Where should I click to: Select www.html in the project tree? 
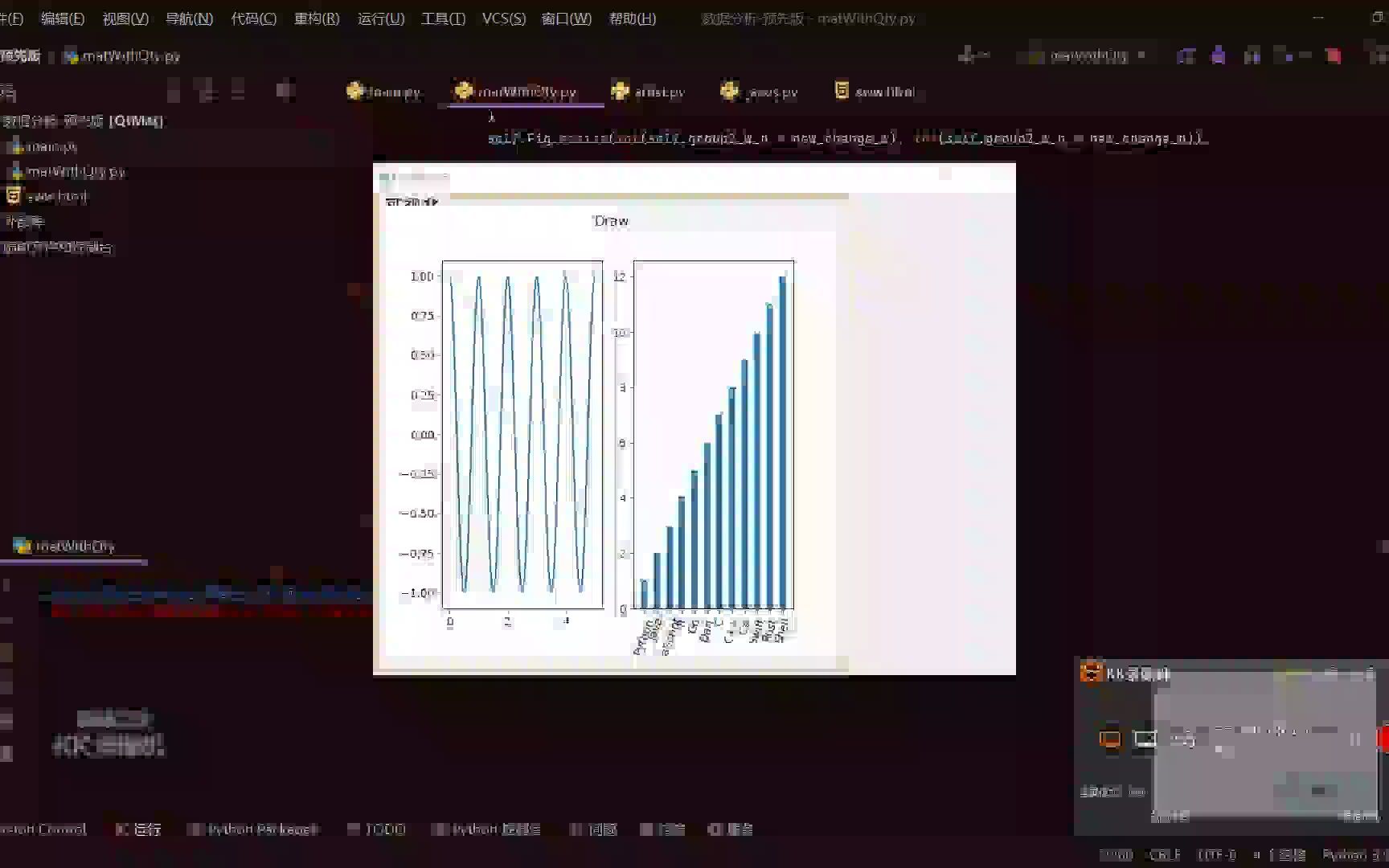tap(55, 195)
